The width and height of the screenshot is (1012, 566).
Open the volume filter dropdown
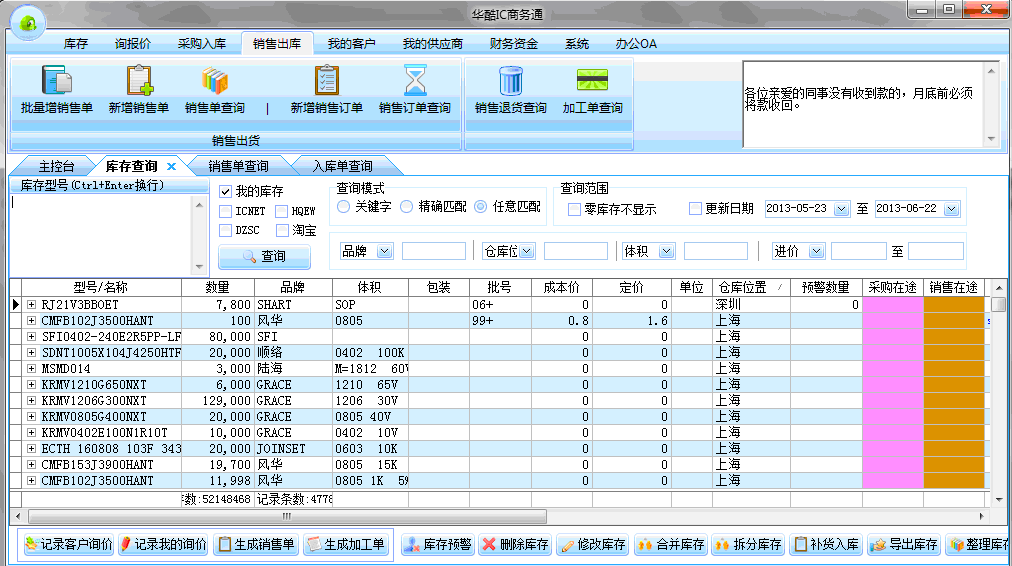click(667, 251)
